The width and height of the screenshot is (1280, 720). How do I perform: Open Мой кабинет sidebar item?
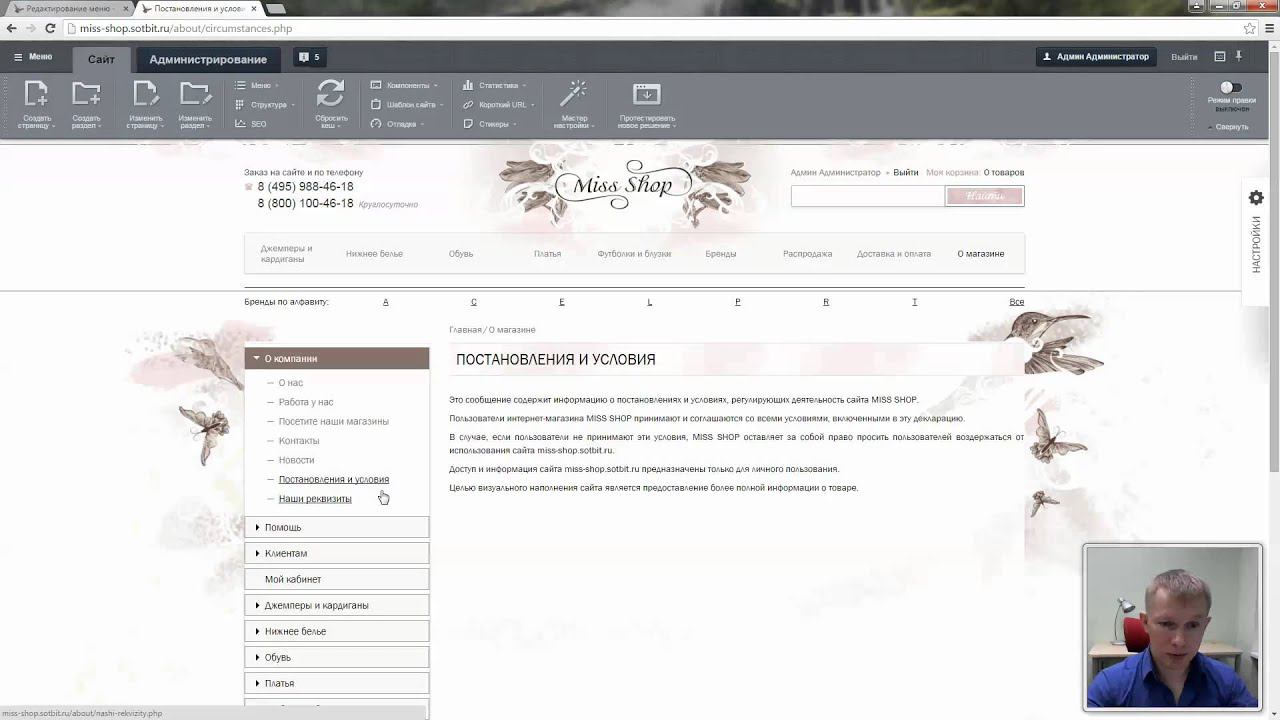337,579
